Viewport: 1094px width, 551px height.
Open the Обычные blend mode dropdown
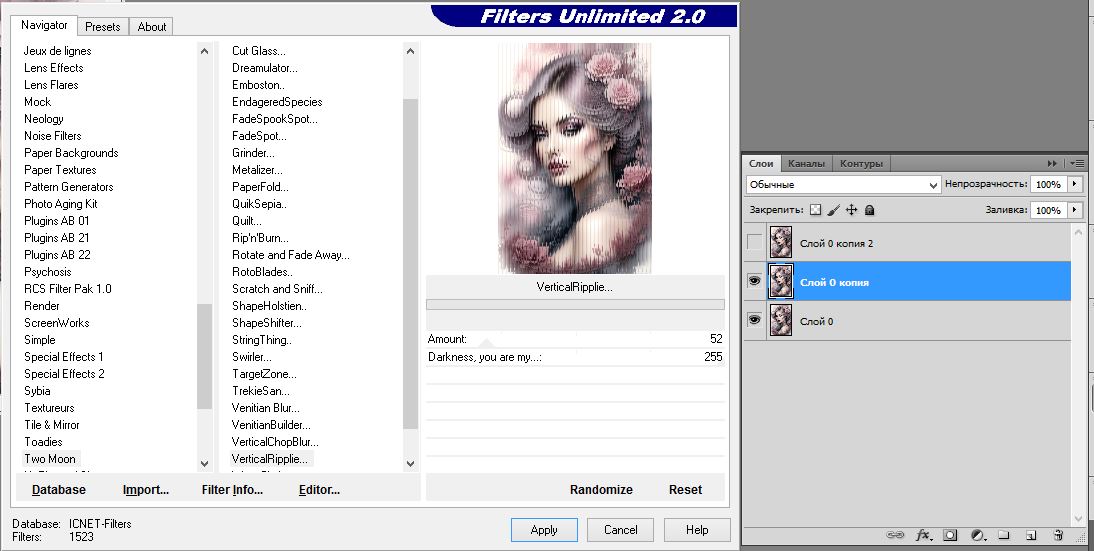point(843,185)
